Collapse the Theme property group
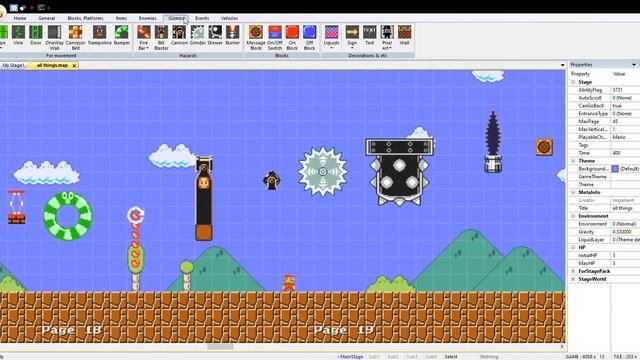 573,161
